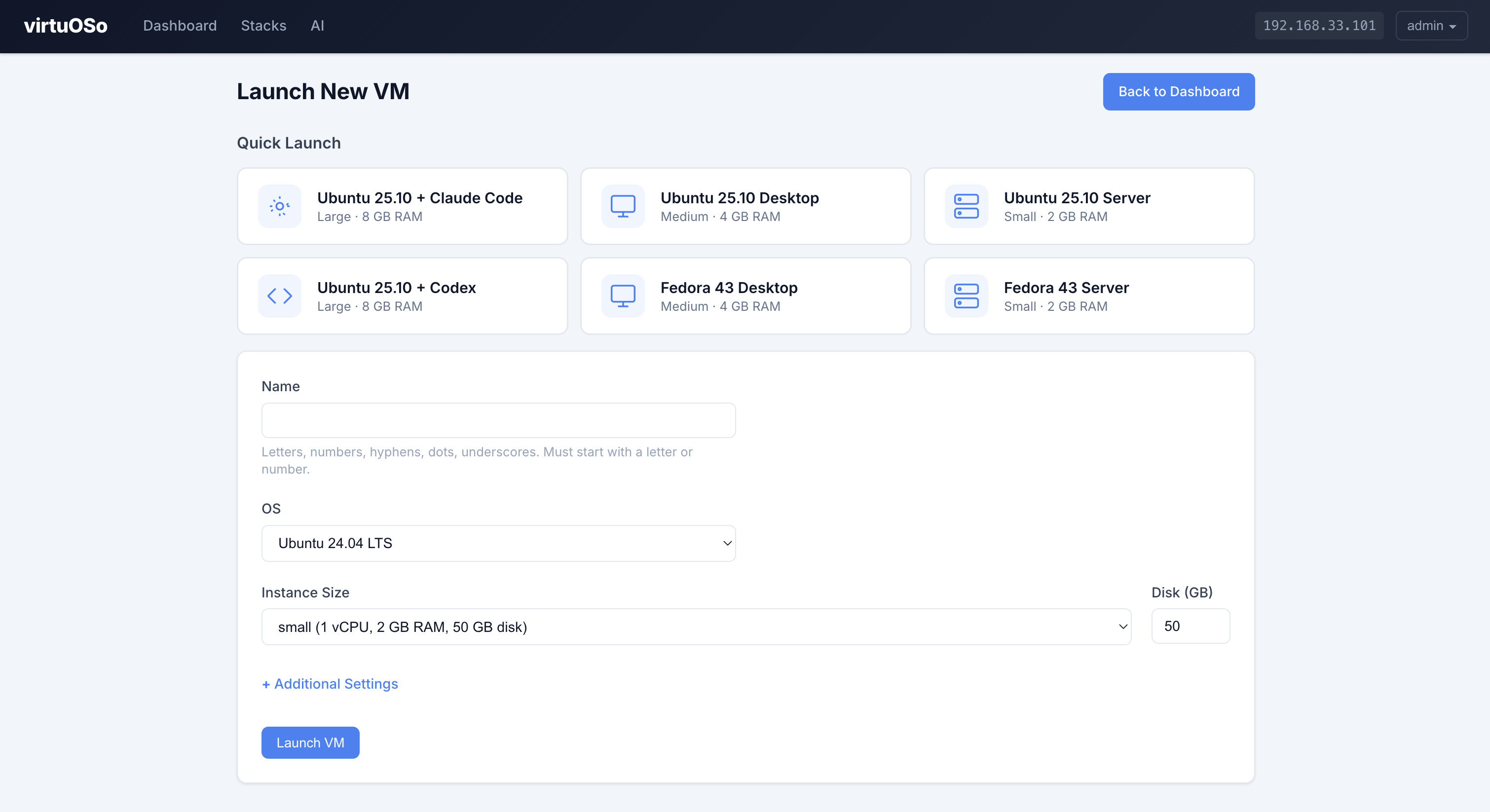Click Back to Dashboard

tap(1178, 91)
